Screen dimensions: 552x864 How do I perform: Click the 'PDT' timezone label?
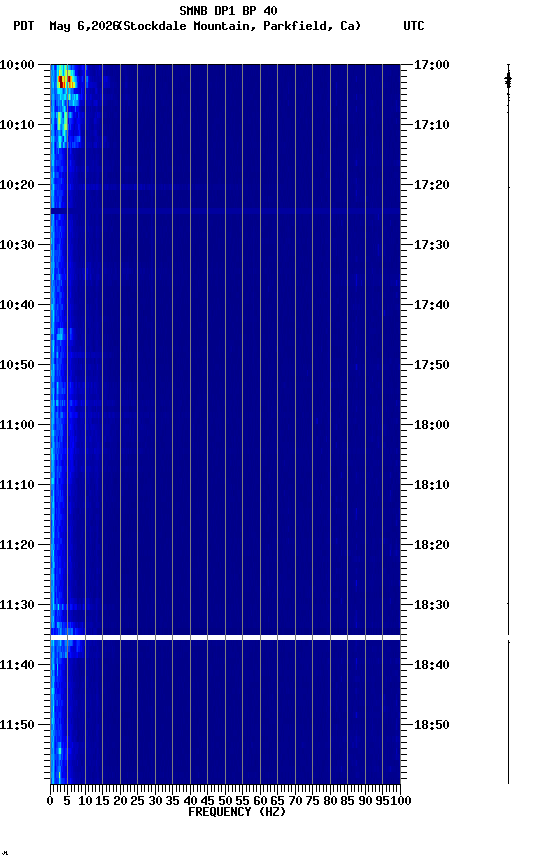coord(23,26)
